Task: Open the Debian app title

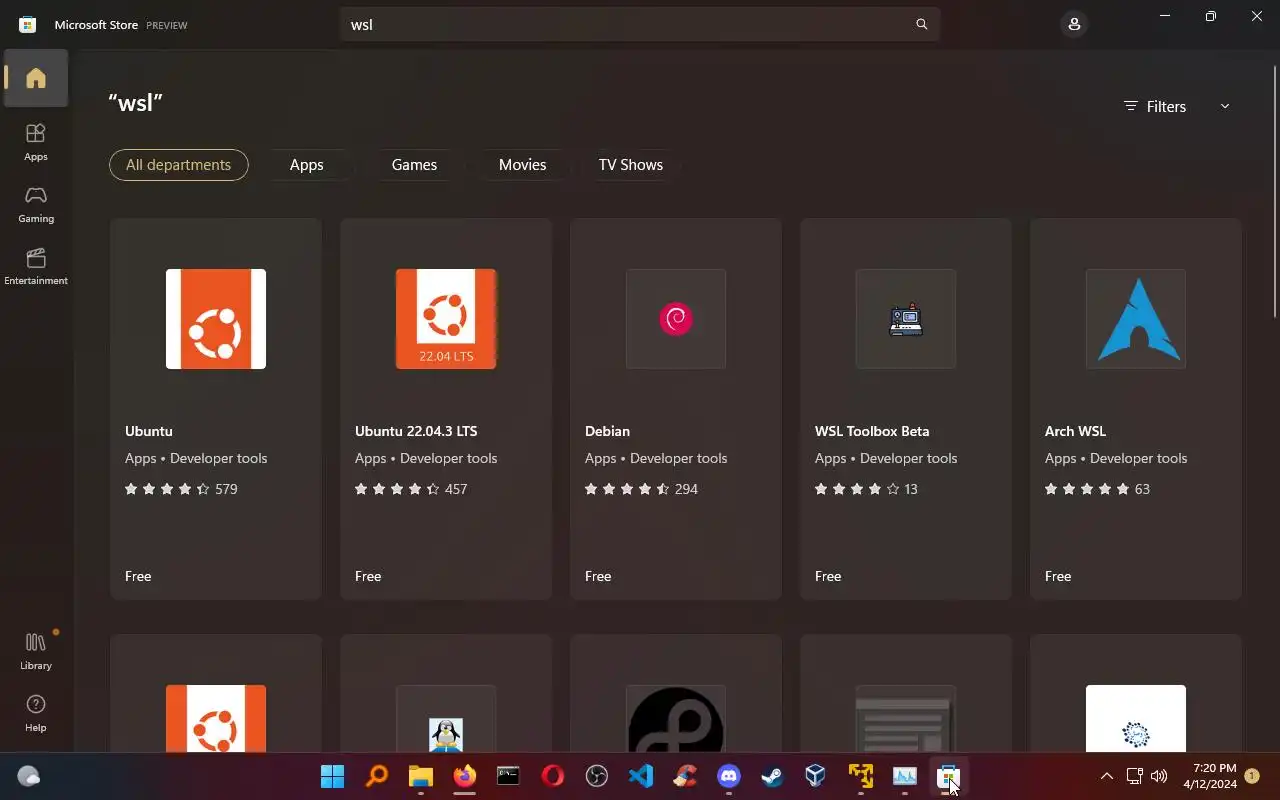Action: click(x=607, y=431)
